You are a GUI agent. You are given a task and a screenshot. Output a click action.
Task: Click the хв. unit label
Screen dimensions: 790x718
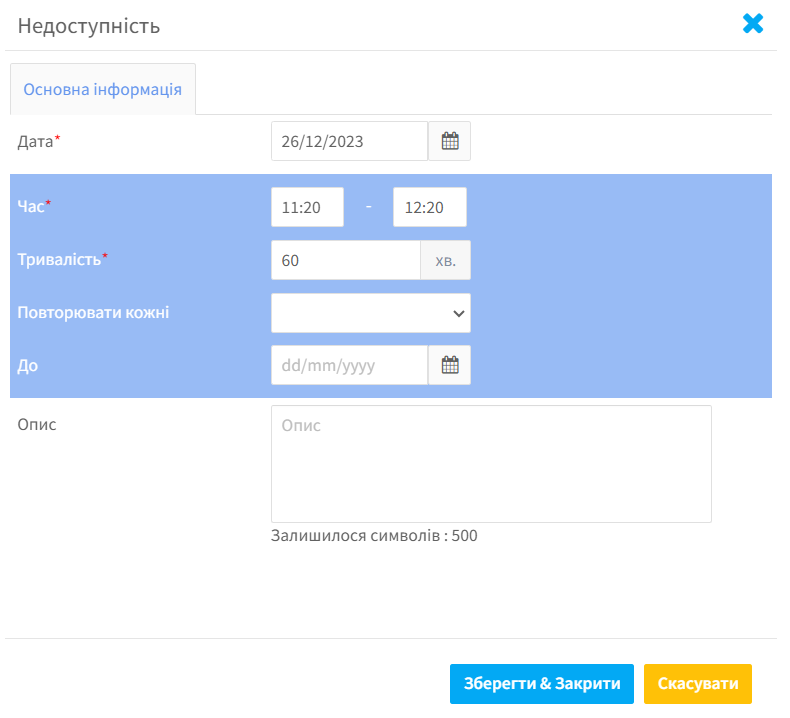coord(445,260)
